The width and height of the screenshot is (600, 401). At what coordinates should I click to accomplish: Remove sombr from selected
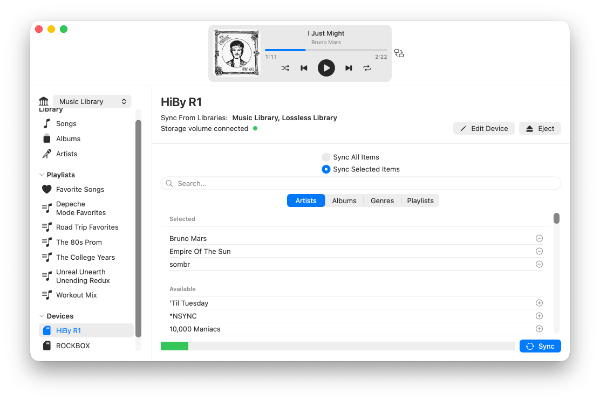pyautogui.click(x=539, y=264)
